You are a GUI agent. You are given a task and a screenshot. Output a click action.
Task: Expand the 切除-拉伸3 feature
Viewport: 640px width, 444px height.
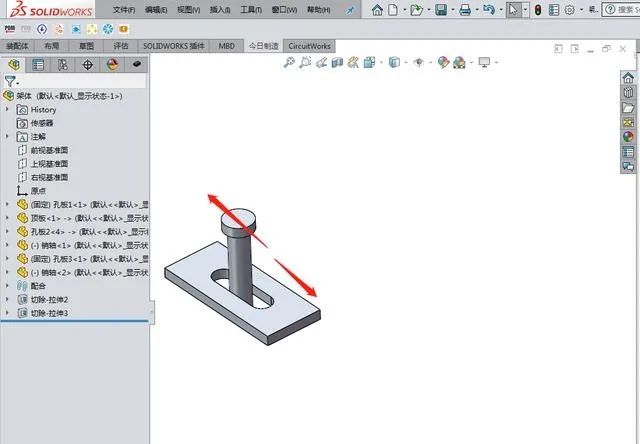click(7, 313)
